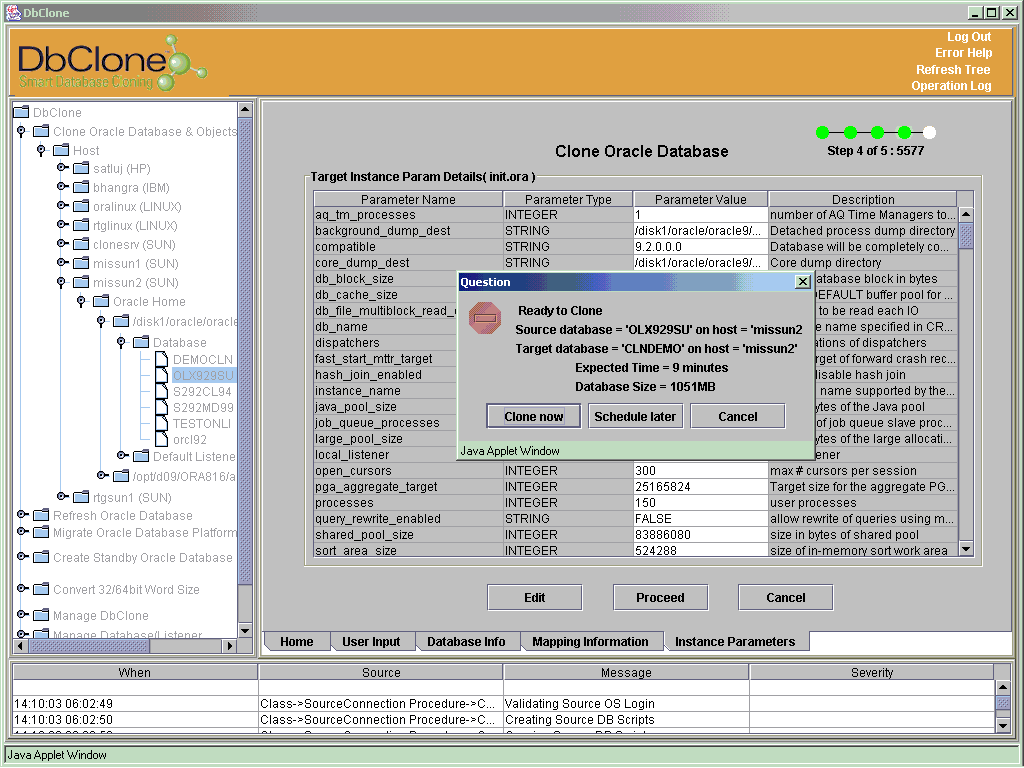This screenshot has width=1024, height=768.
Task: Select the S292MD99 database file icon
Action: coord(161,407)
